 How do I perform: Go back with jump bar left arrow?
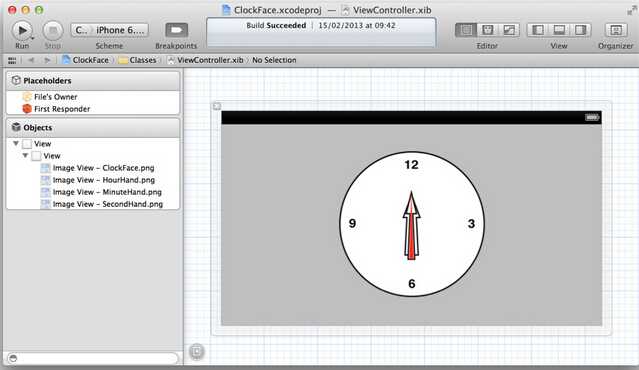tap(31, 60)
